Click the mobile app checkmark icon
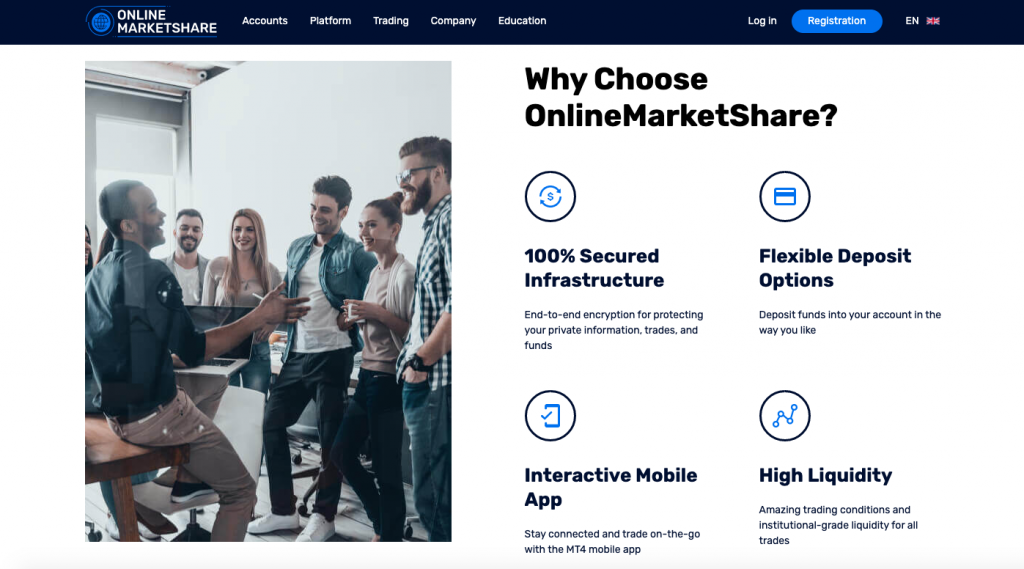This screenshot has height=569, width=1024. (550, 415)
